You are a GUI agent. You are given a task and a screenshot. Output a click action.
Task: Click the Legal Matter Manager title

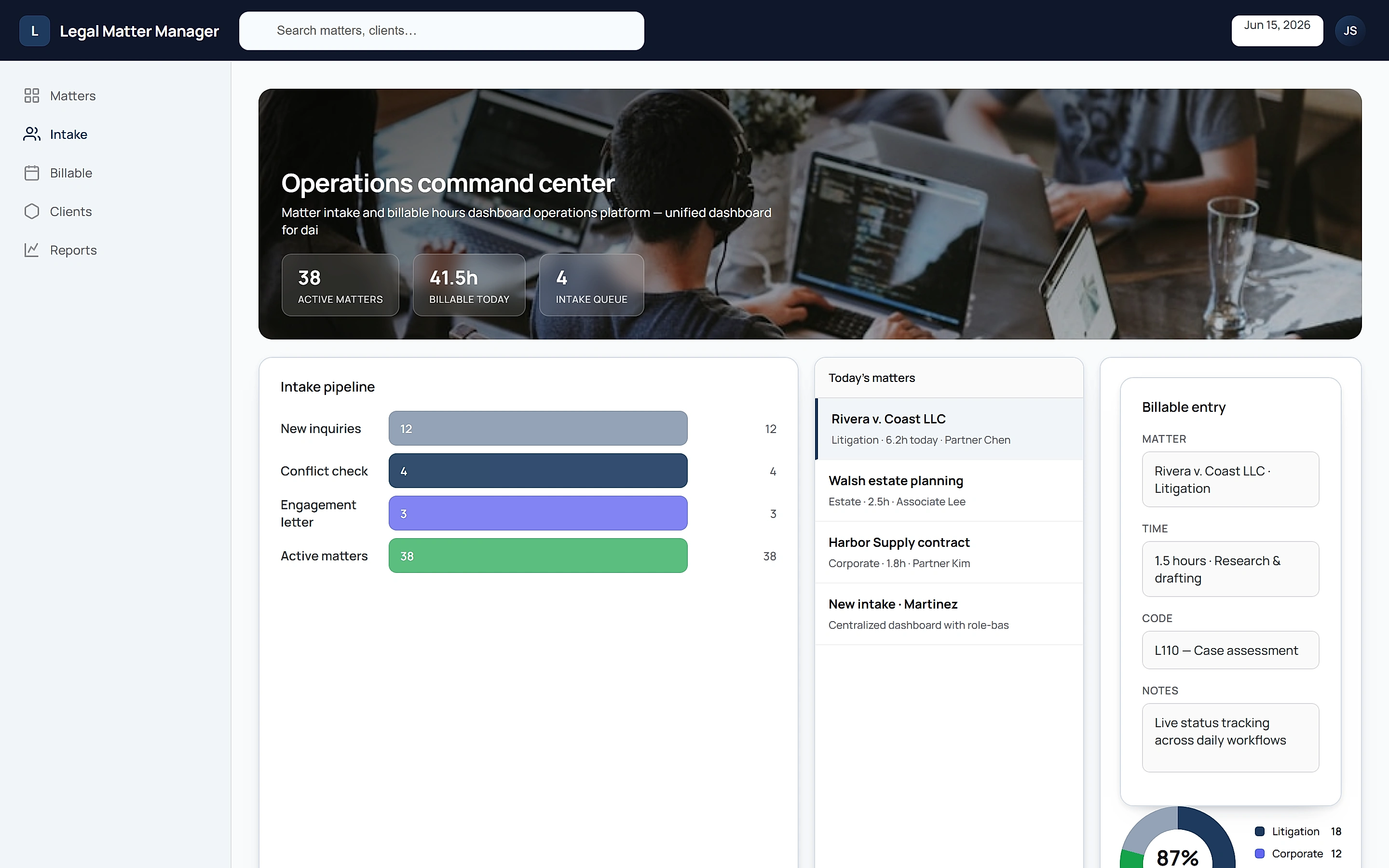click(139, 31)
